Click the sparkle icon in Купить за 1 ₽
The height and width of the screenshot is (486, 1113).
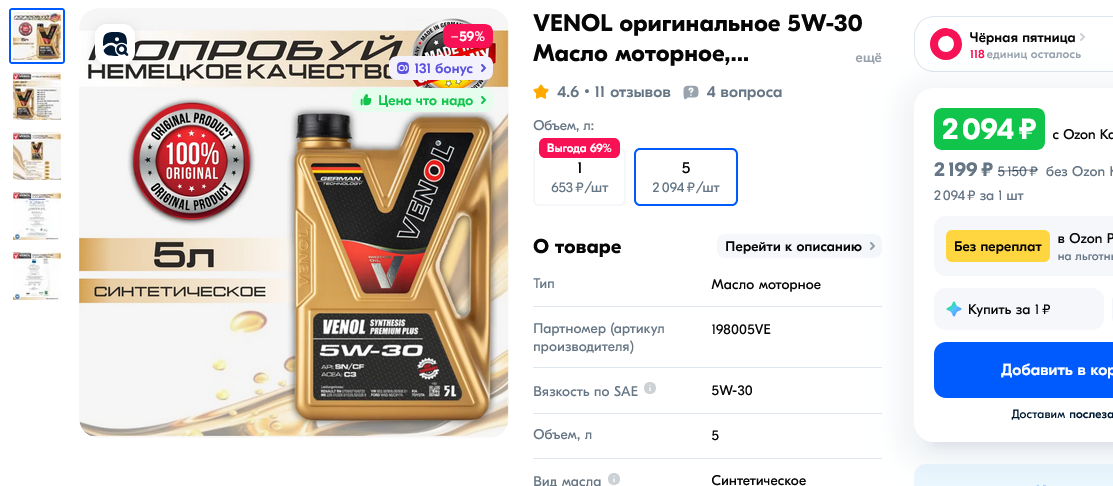coord(954,309)
